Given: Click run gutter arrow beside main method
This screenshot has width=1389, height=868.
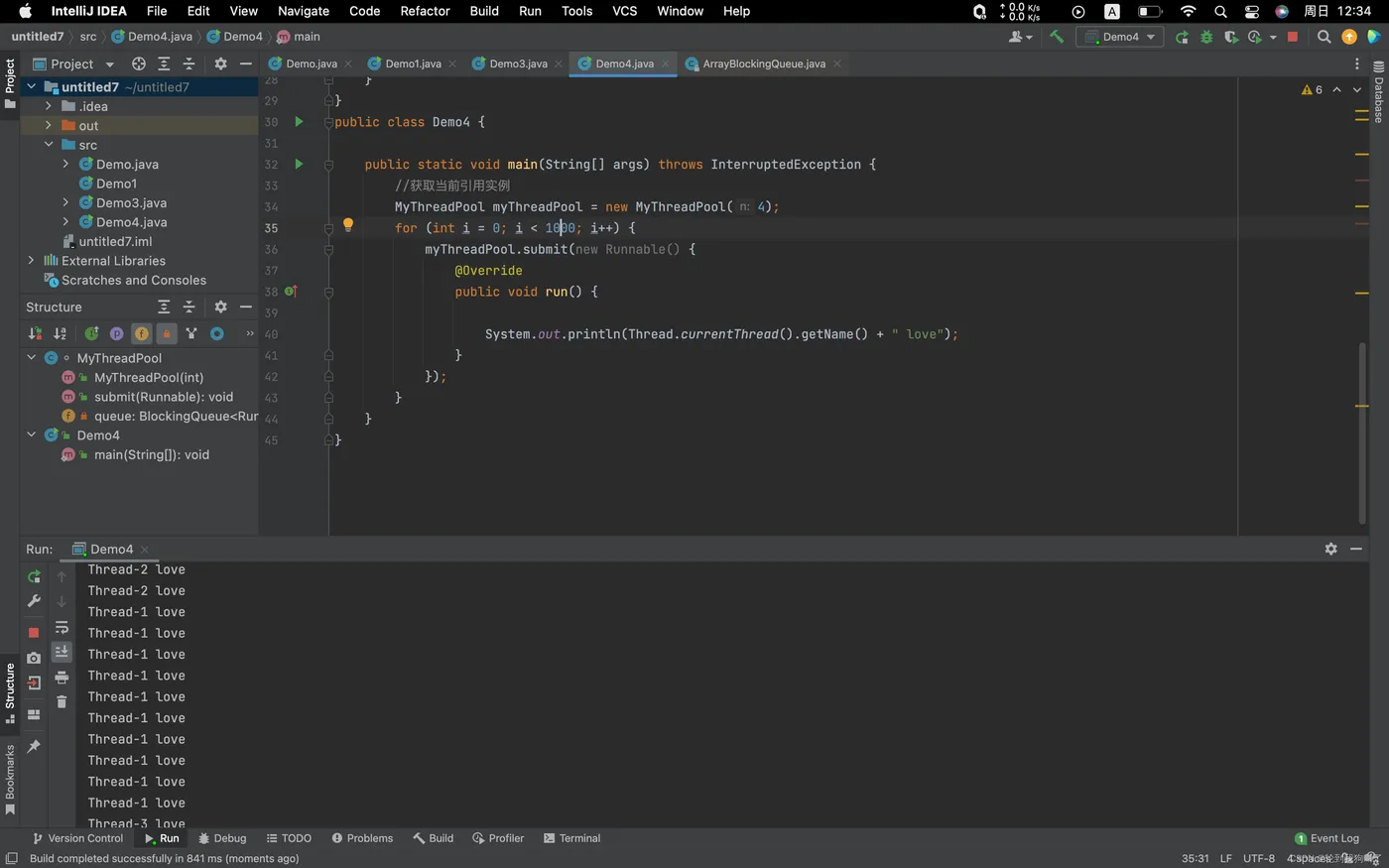Looking at the screenshot, I should [x=299, y=165].
